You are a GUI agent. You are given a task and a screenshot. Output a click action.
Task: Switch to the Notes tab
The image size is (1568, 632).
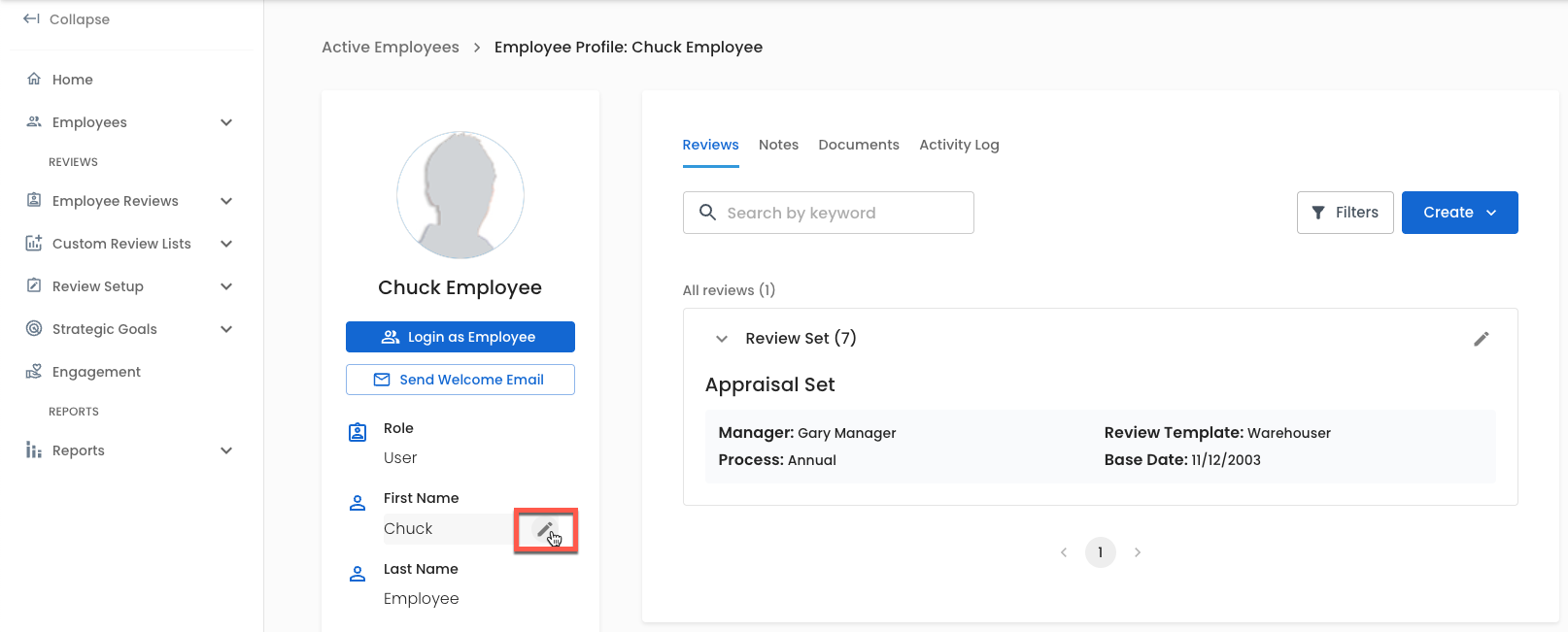pos(778,145)
